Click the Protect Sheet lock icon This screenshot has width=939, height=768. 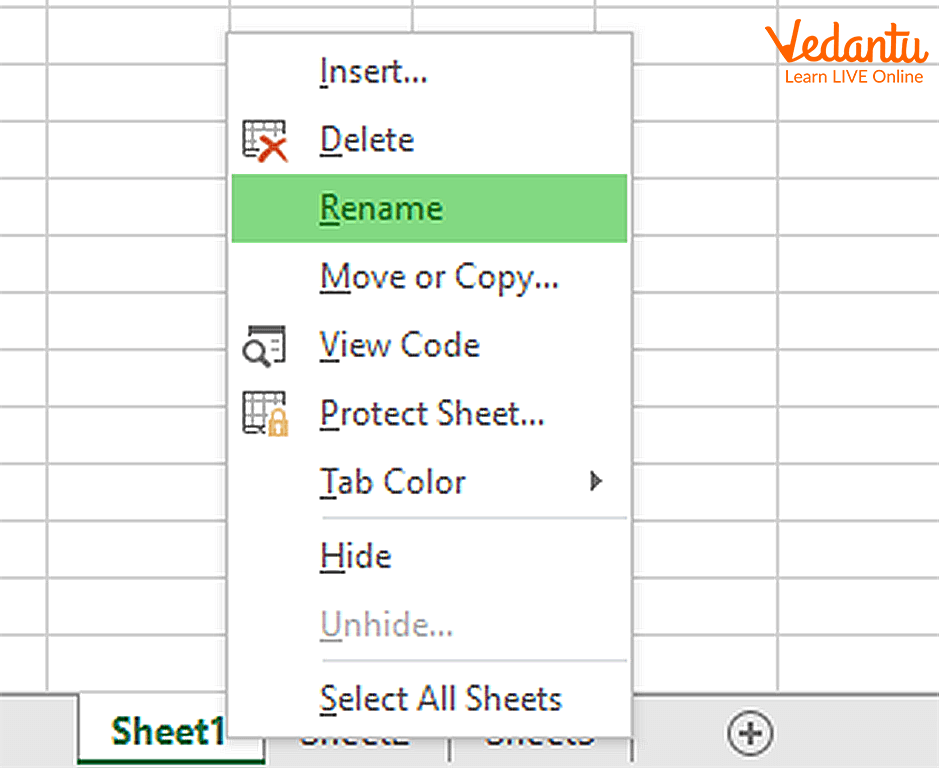click(x=265, y=414)
